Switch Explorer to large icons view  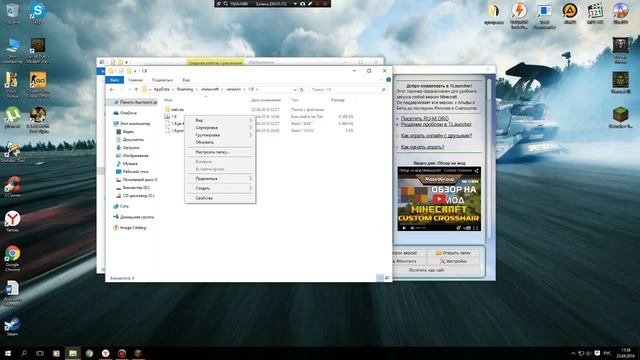point(387,278)
